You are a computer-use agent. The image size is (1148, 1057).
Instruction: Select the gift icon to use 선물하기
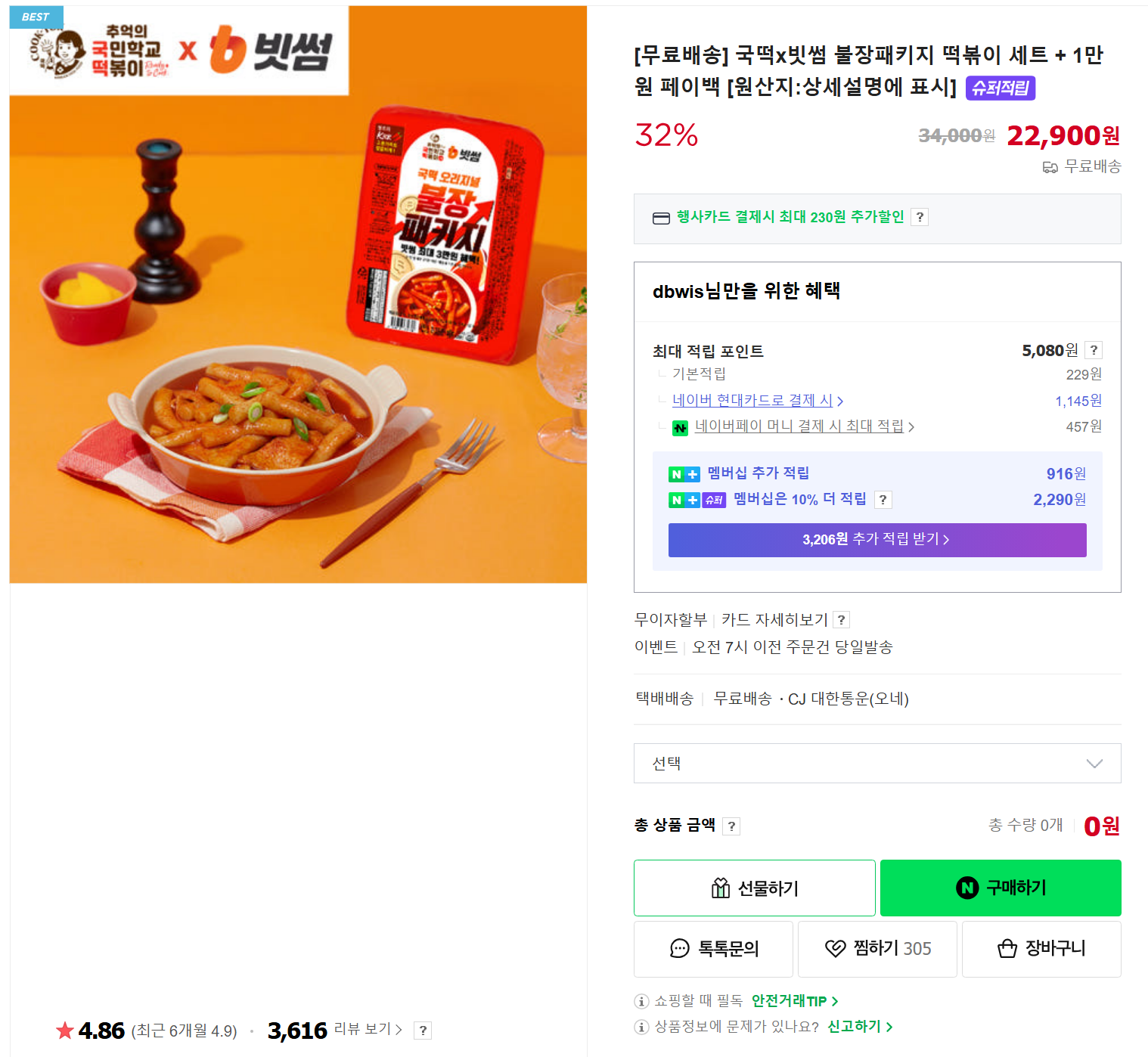720,888
